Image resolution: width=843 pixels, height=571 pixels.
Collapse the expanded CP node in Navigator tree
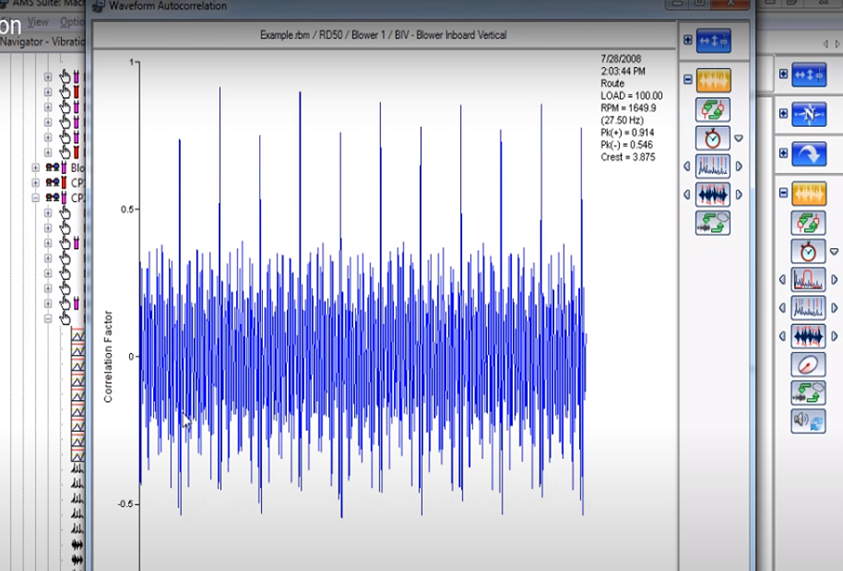[35, 198]
